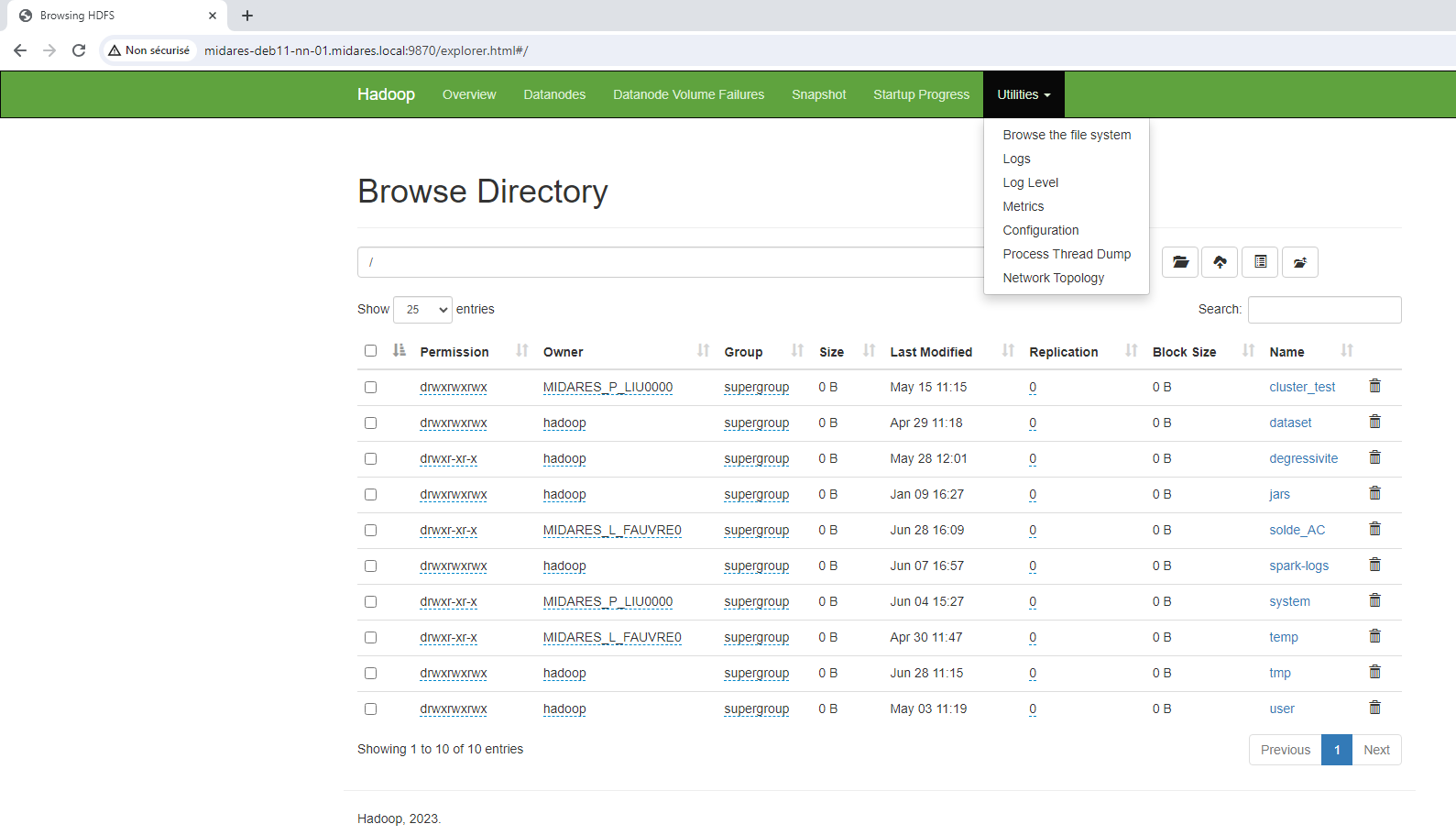Click the create directory folder icon
The height and width of the screenshot is (835, 1456).
(1180, 262)
